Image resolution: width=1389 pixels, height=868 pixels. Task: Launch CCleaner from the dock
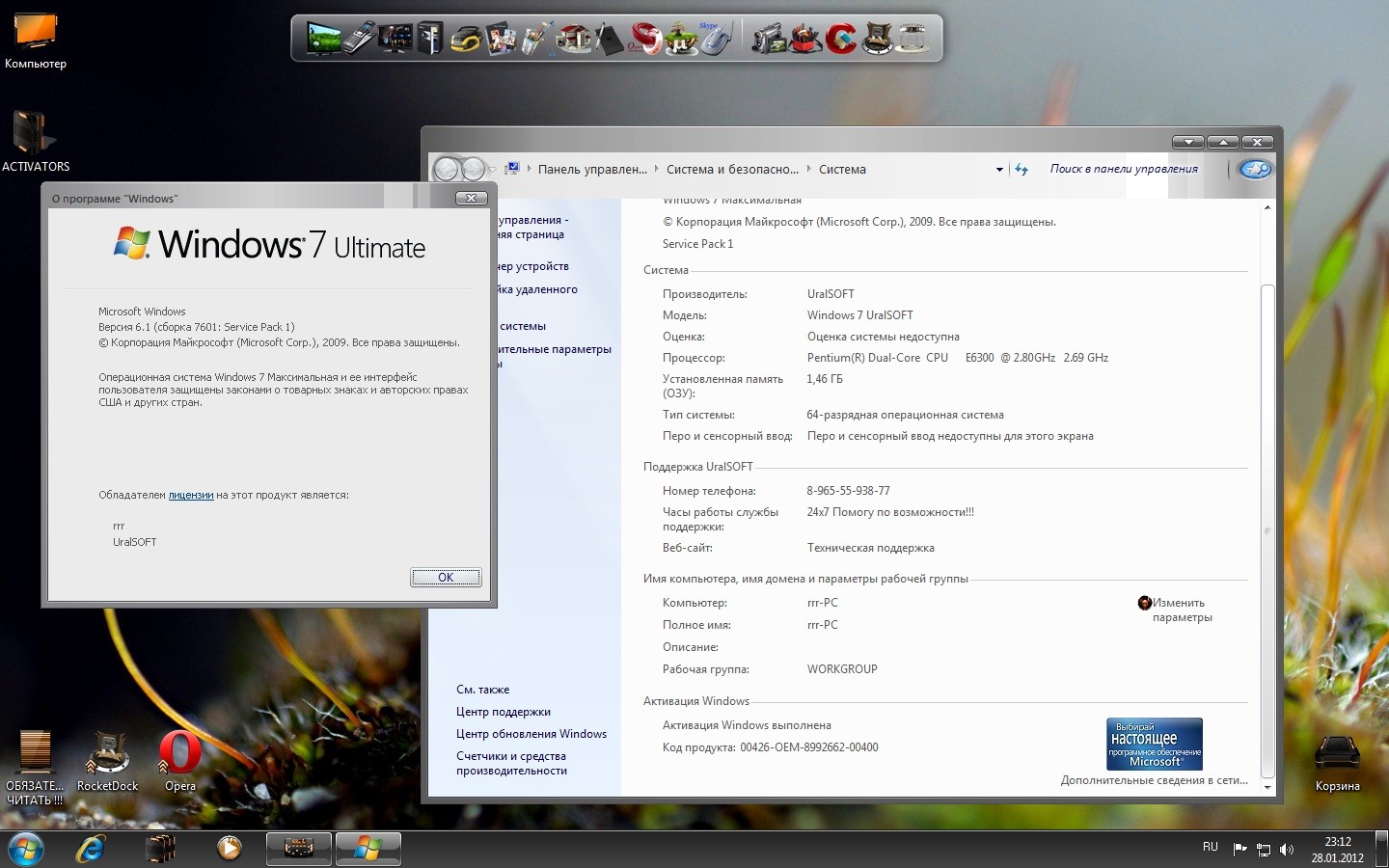[840, 39]
